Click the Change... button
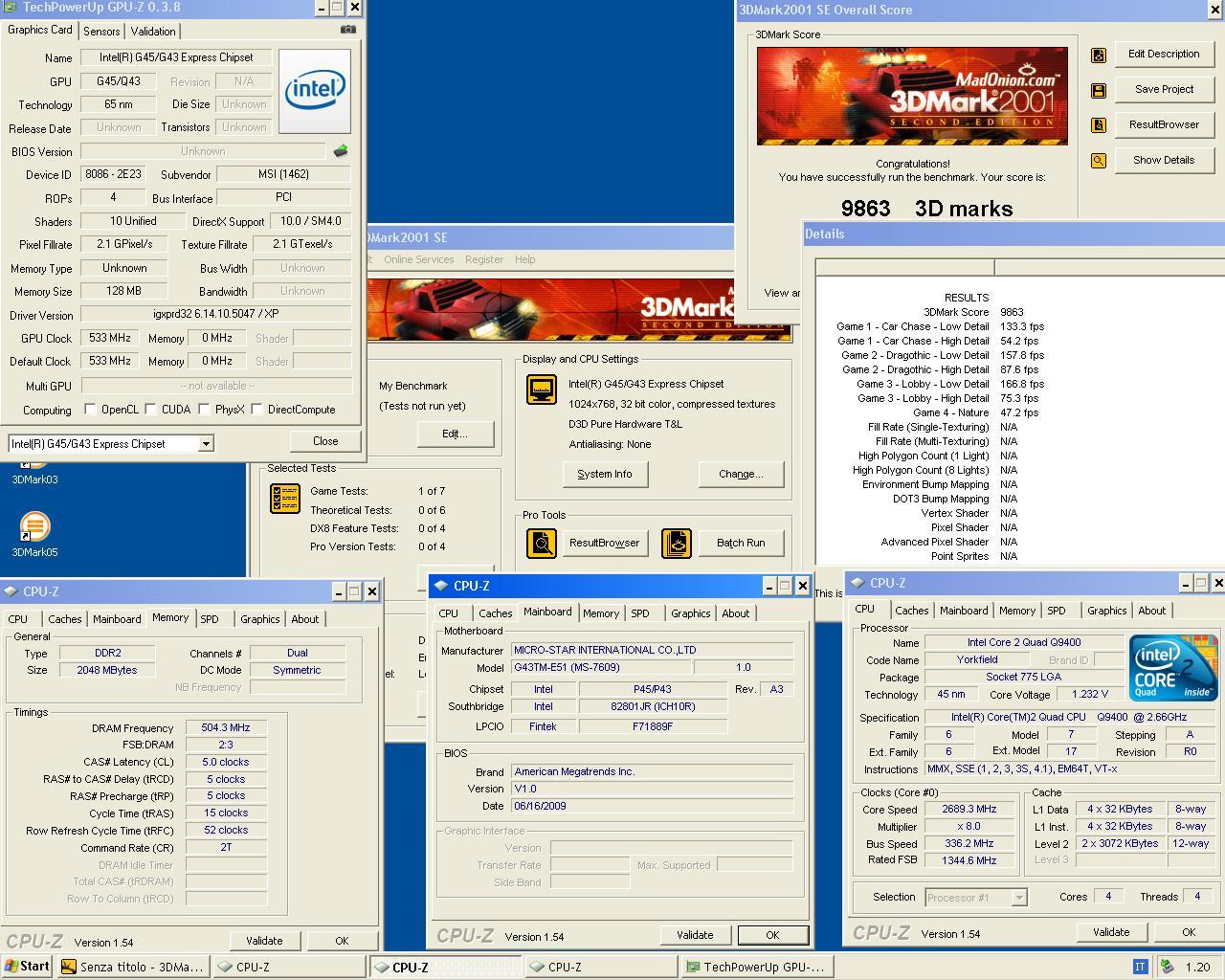The height and width of the screenshot is (980, 1225). click(741, 474)
